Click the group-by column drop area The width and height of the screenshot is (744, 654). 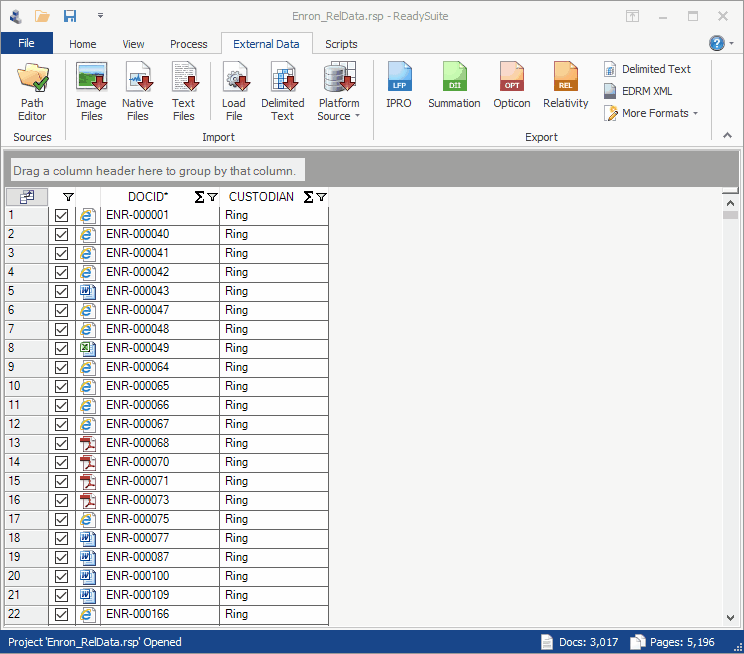(x=158, y=170)
